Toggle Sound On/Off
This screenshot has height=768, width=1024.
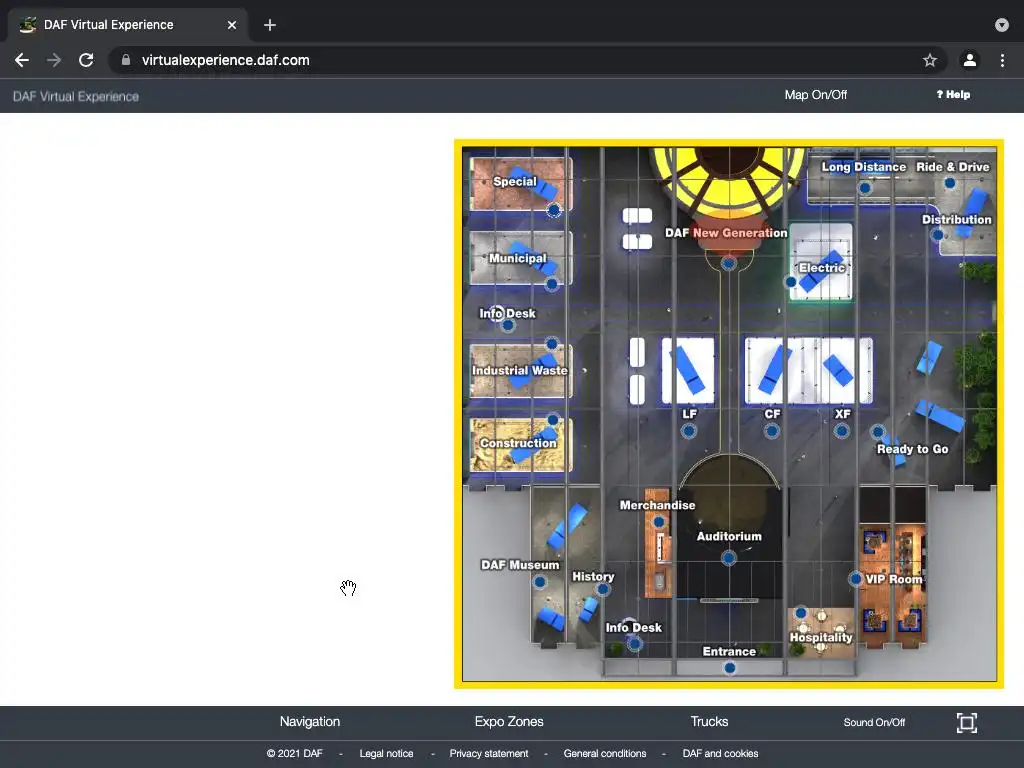(x=874, y=722)
